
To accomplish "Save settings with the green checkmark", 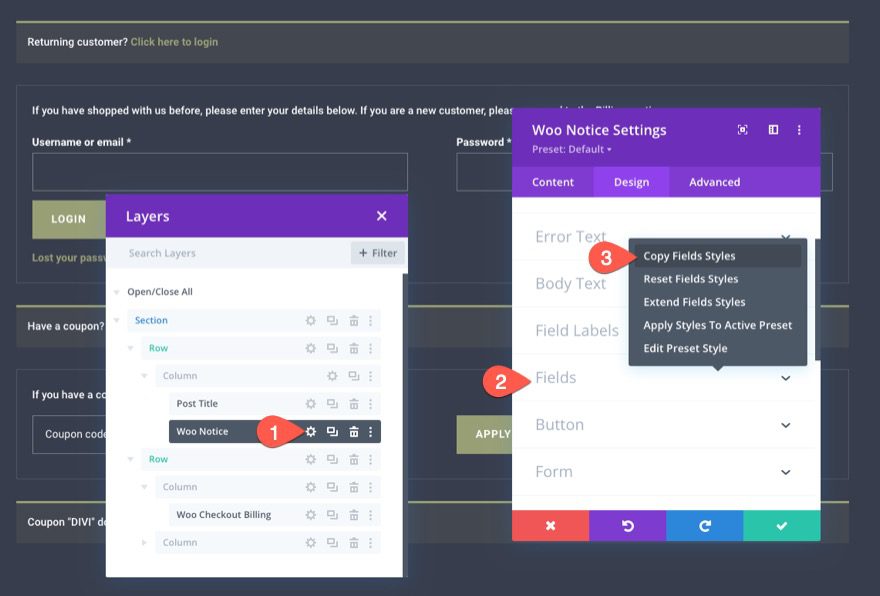I will [x=782, y=525].
